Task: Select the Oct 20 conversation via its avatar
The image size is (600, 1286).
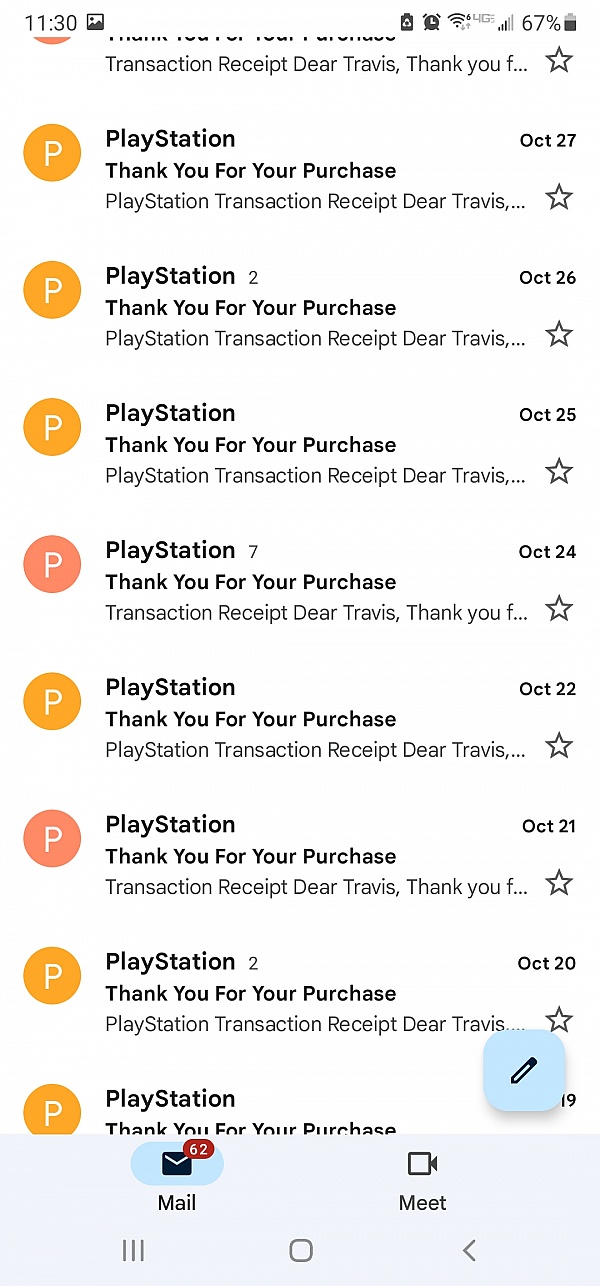Action: [52, 975]
